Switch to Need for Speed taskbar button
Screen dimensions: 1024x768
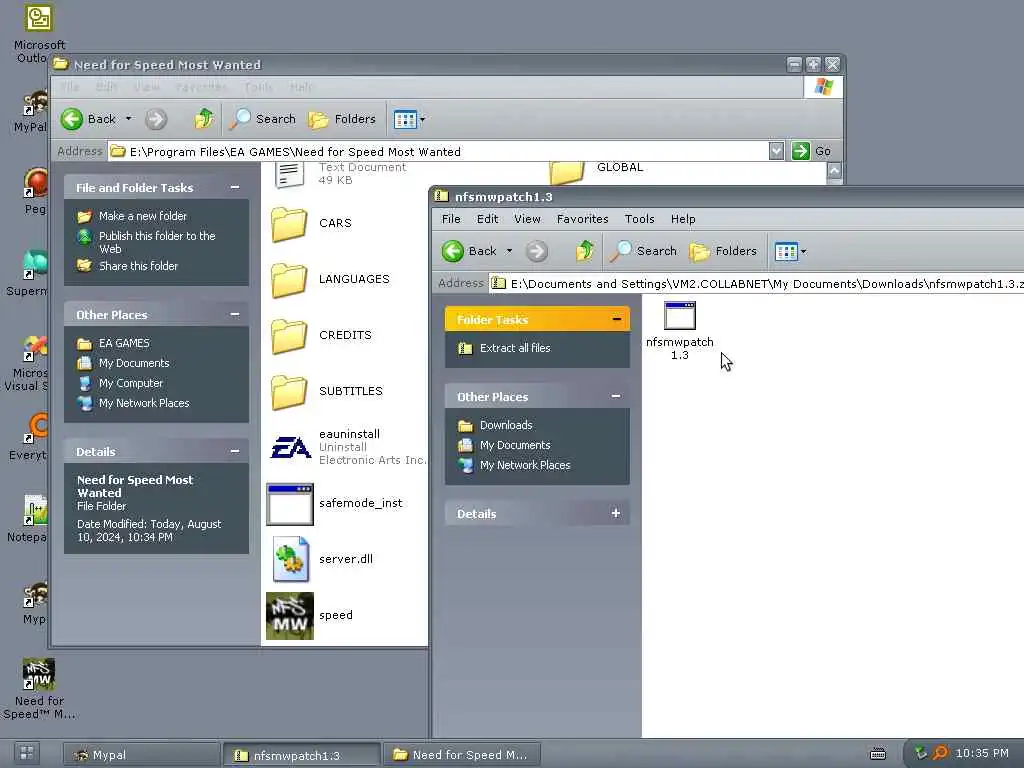tap(461, 755)
